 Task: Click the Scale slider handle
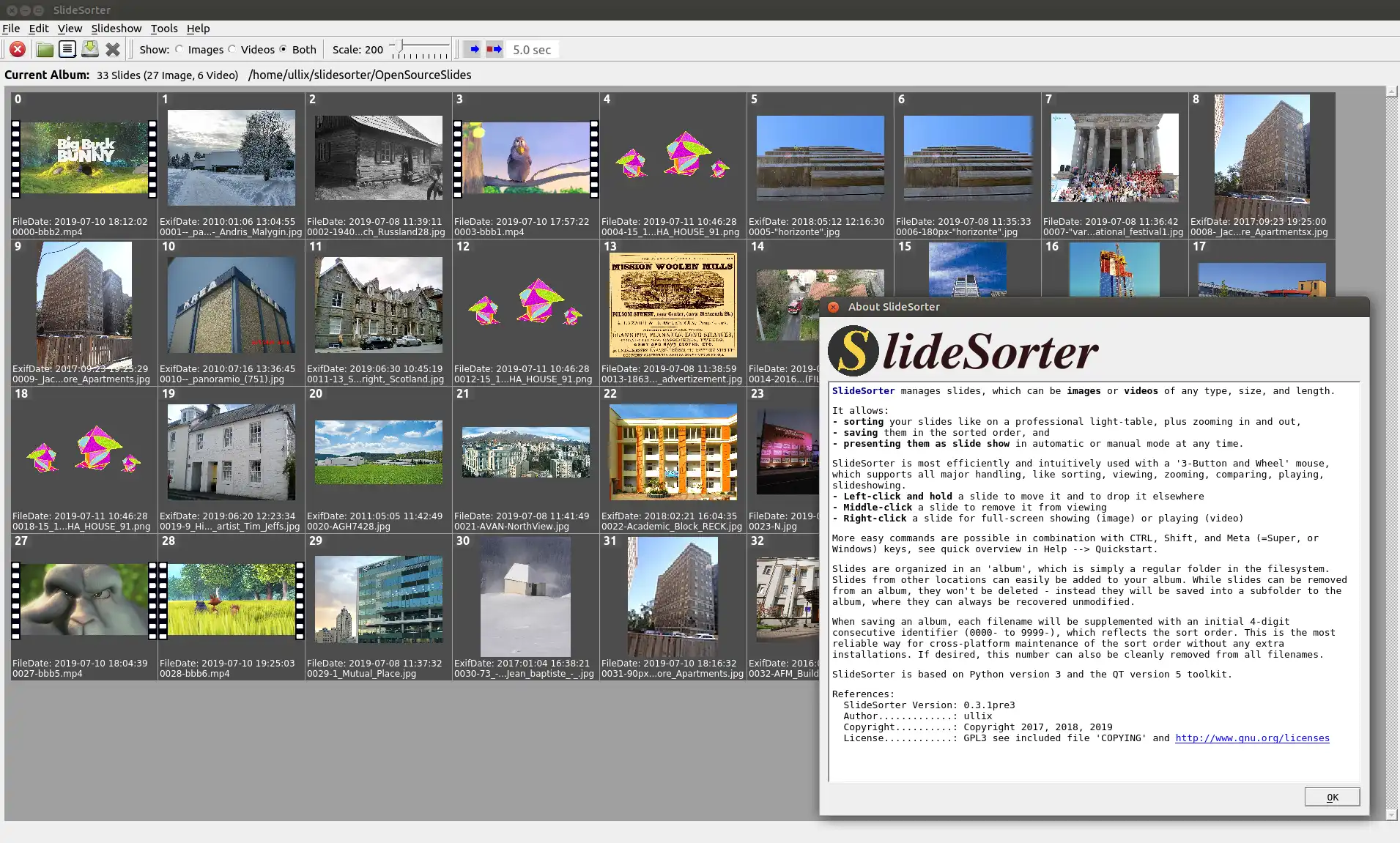tap(398, 47)
